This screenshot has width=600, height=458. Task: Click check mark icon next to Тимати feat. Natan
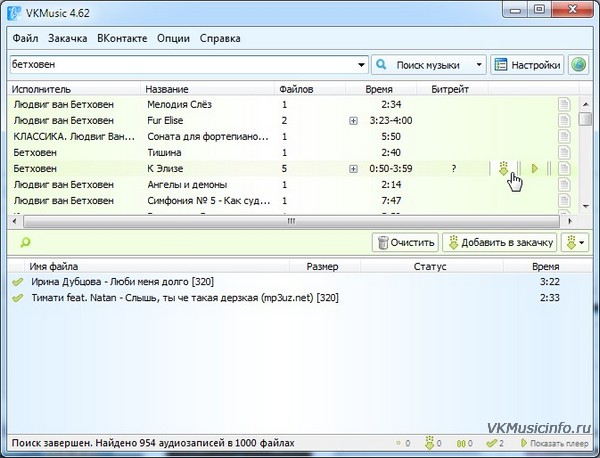(17, 298)
